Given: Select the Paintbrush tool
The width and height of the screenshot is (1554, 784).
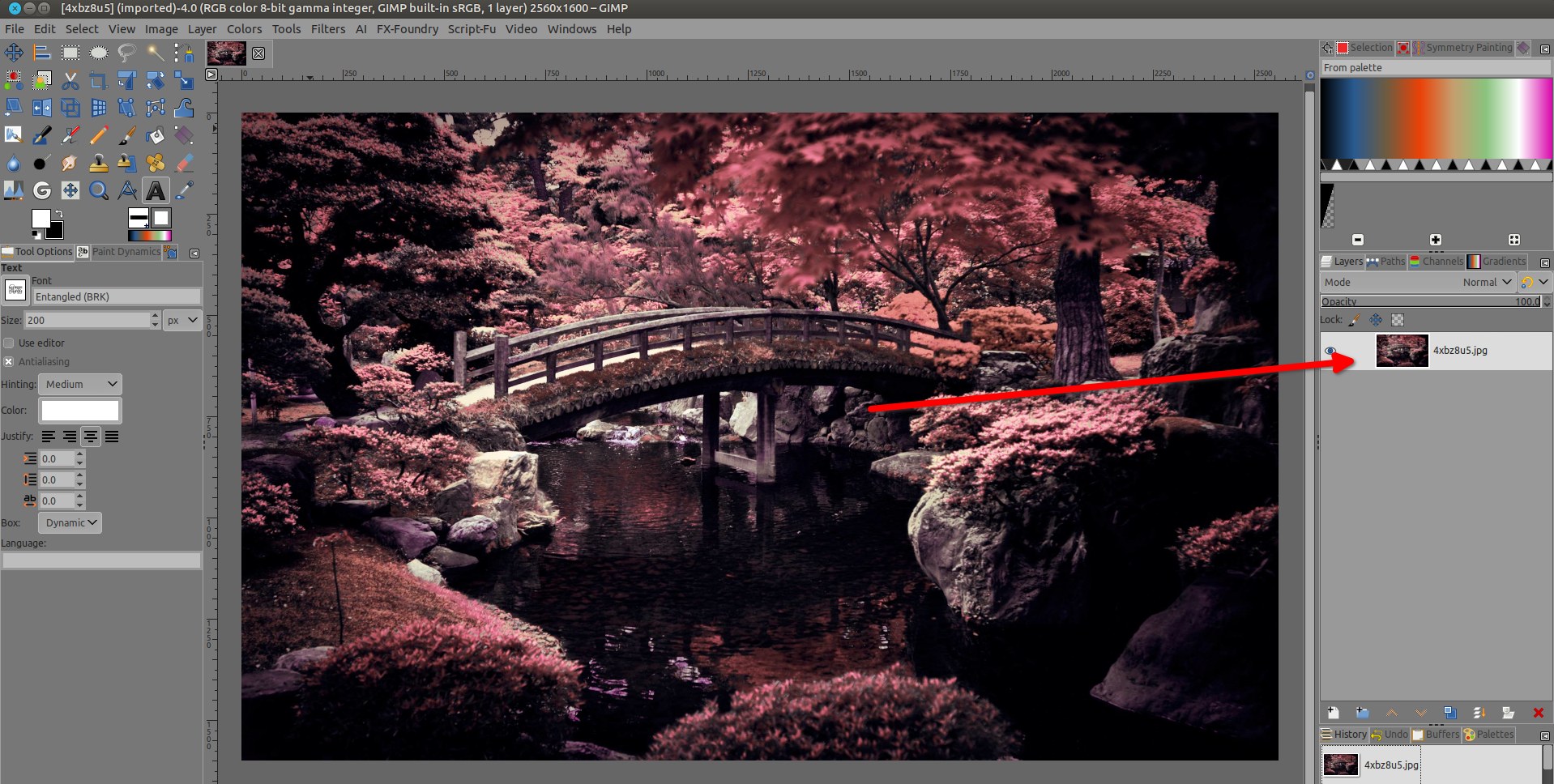Looking at the screenshot, I should coord(127,135).
